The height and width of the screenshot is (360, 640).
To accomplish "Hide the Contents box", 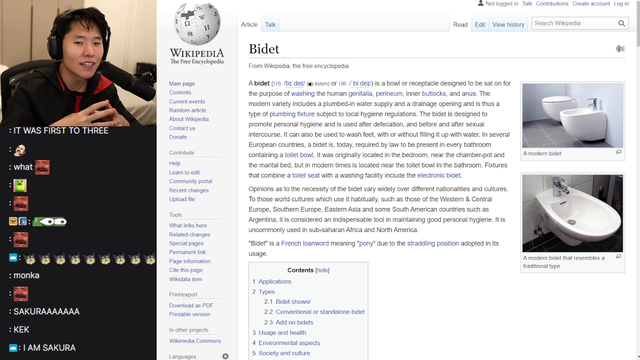I will (322, 270).
